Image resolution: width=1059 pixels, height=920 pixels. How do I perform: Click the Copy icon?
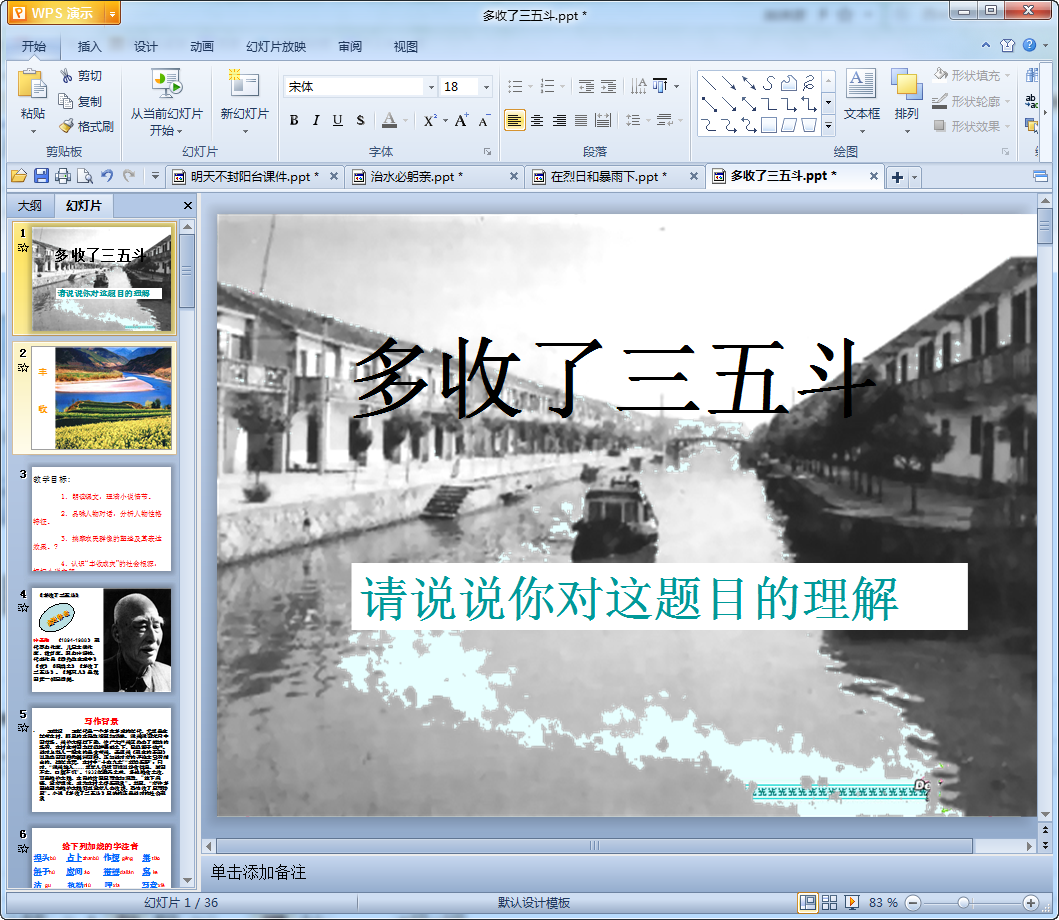pyautogui.click(x=66, y=101)
